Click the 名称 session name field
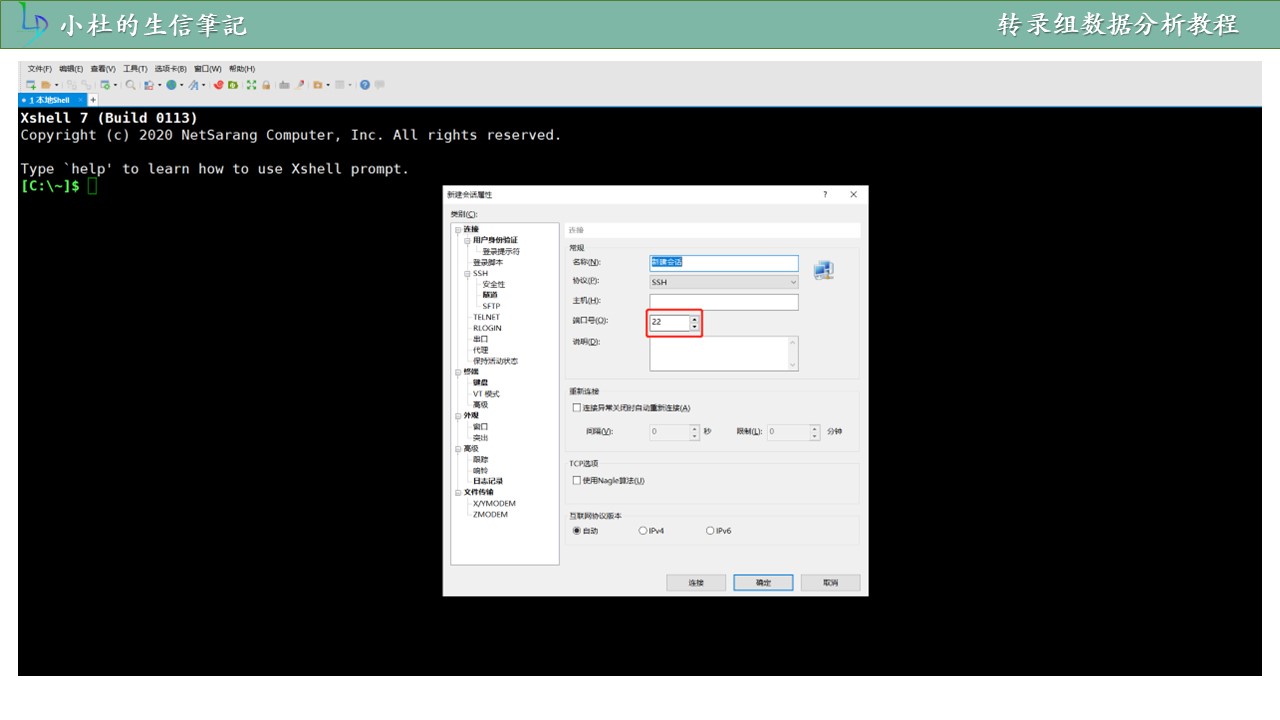1280x720 pixels. coord(724,263)
